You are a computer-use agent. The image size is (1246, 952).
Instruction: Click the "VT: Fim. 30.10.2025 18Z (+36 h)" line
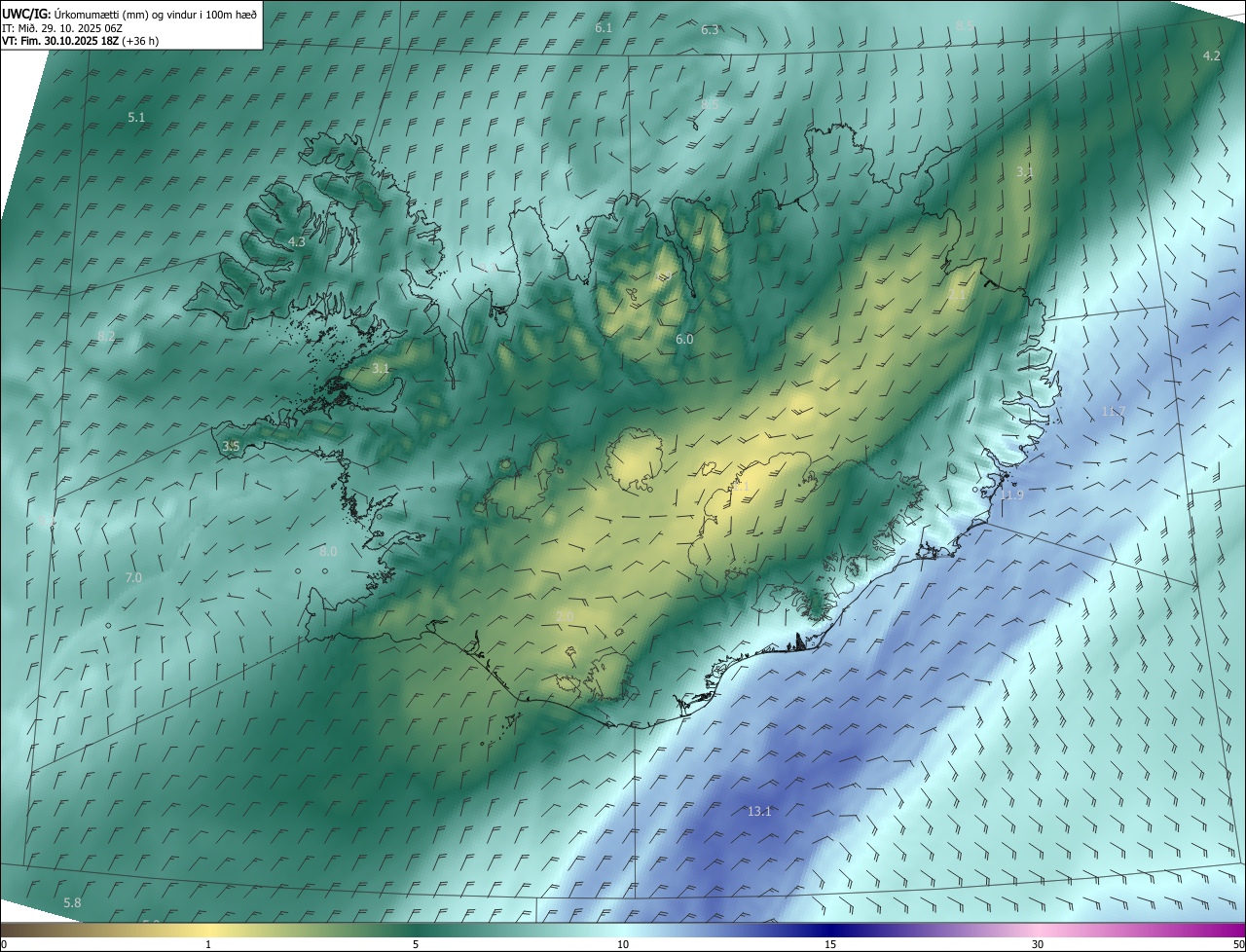click(81, 42)
